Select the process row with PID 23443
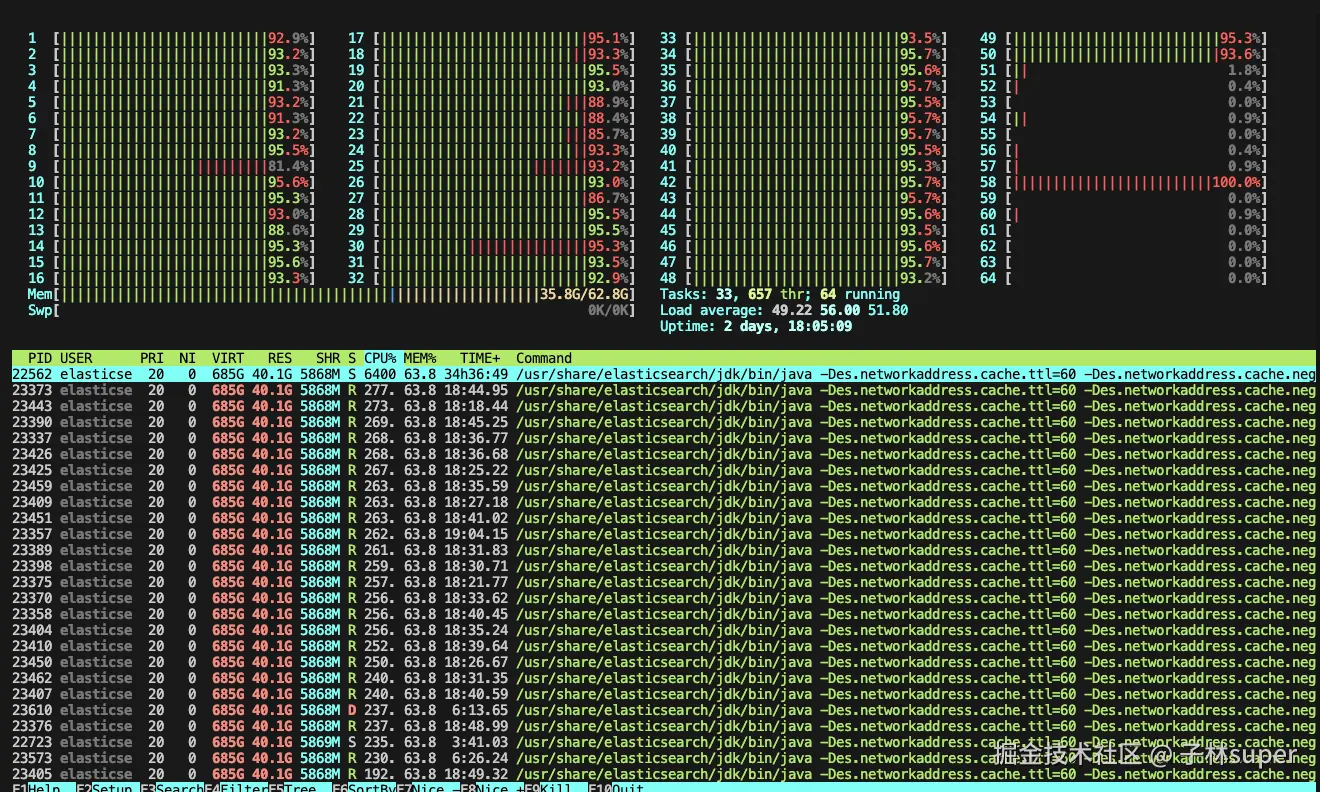Screen dimensions: 1320x792 [664, 406]
